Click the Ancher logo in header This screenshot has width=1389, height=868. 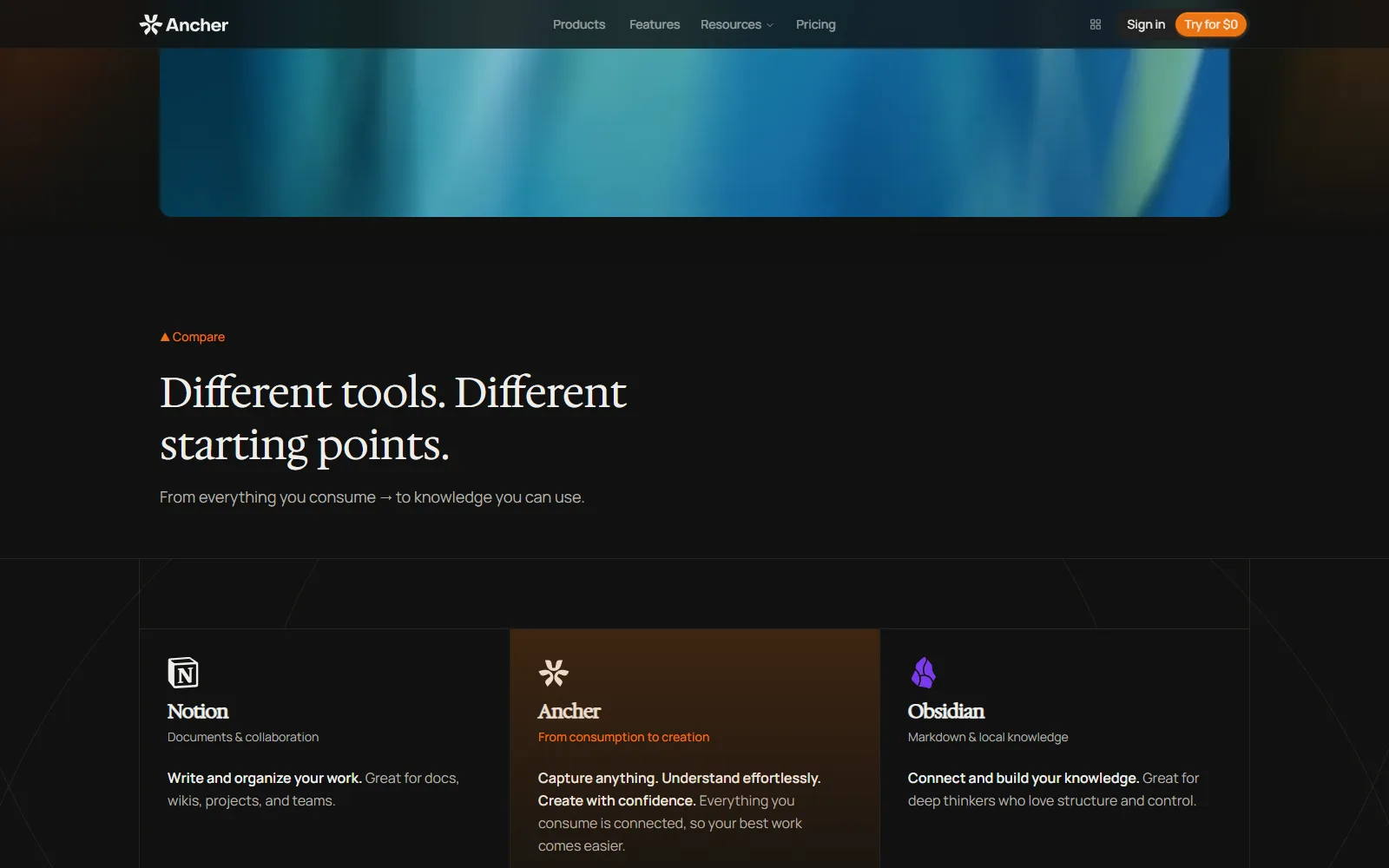pos(184,24)
